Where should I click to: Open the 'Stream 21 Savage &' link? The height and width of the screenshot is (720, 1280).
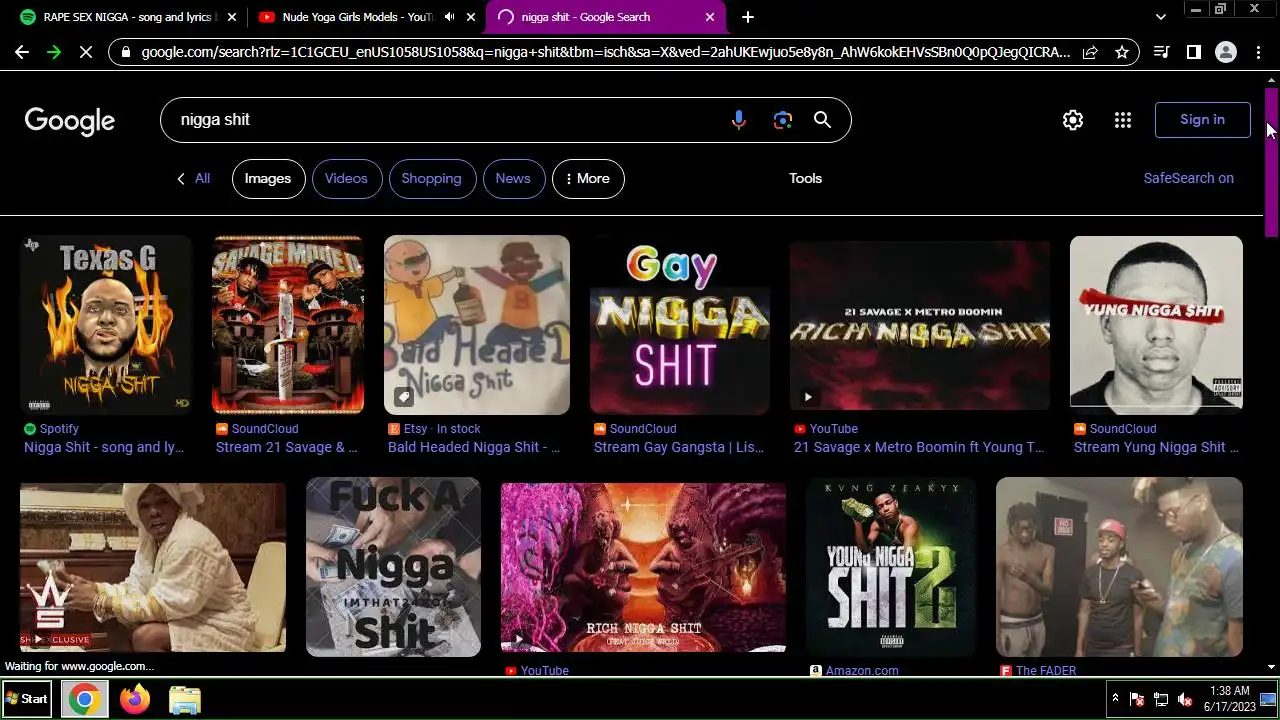coord(286,447)
